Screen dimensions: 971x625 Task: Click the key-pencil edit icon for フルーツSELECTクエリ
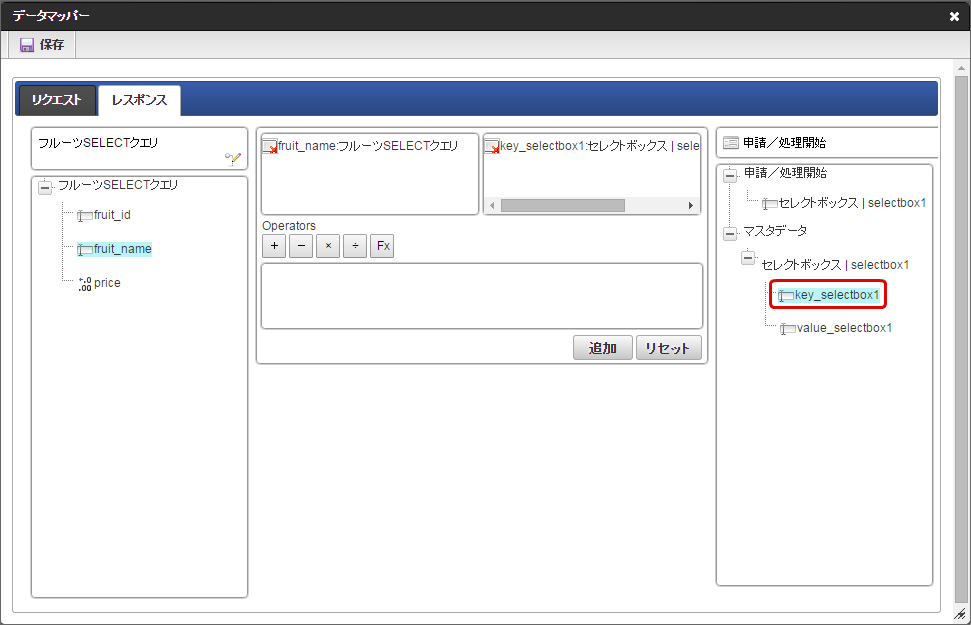(x=233, y=159)
